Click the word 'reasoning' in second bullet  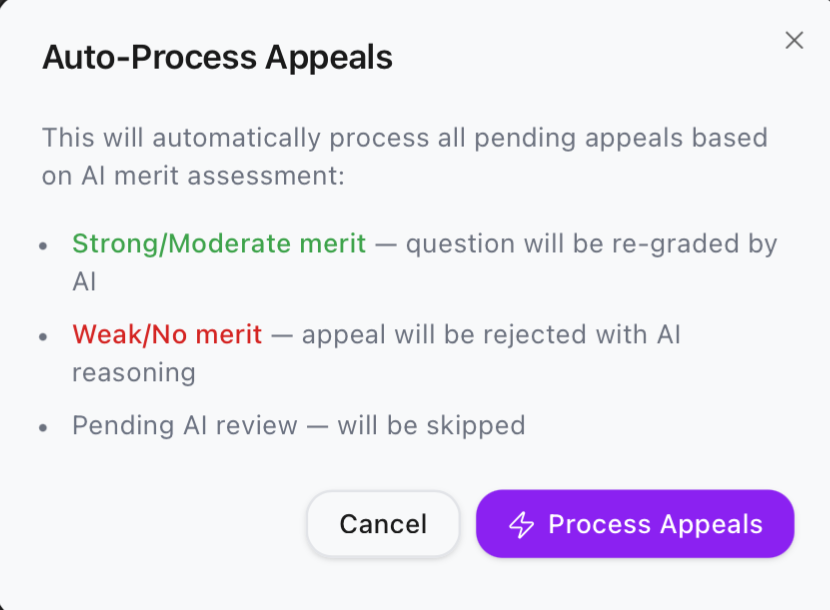(x=133, y=372)
